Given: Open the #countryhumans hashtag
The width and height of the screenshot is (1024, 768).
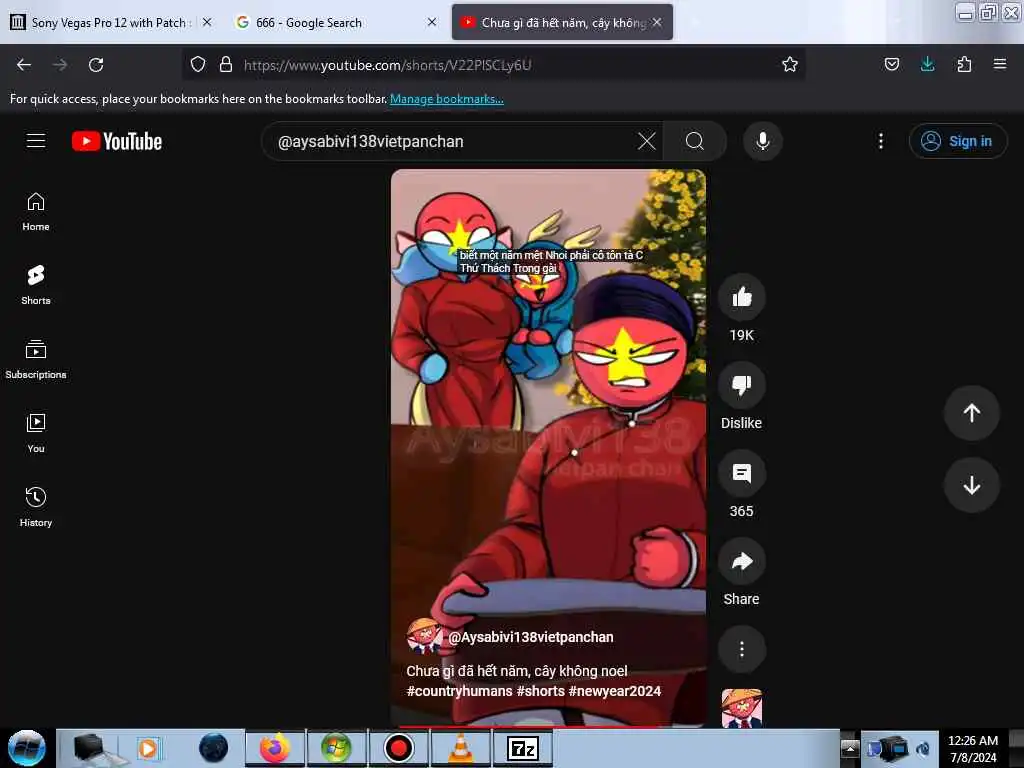Looking at the screenshot, I should (x=460, y=691).
